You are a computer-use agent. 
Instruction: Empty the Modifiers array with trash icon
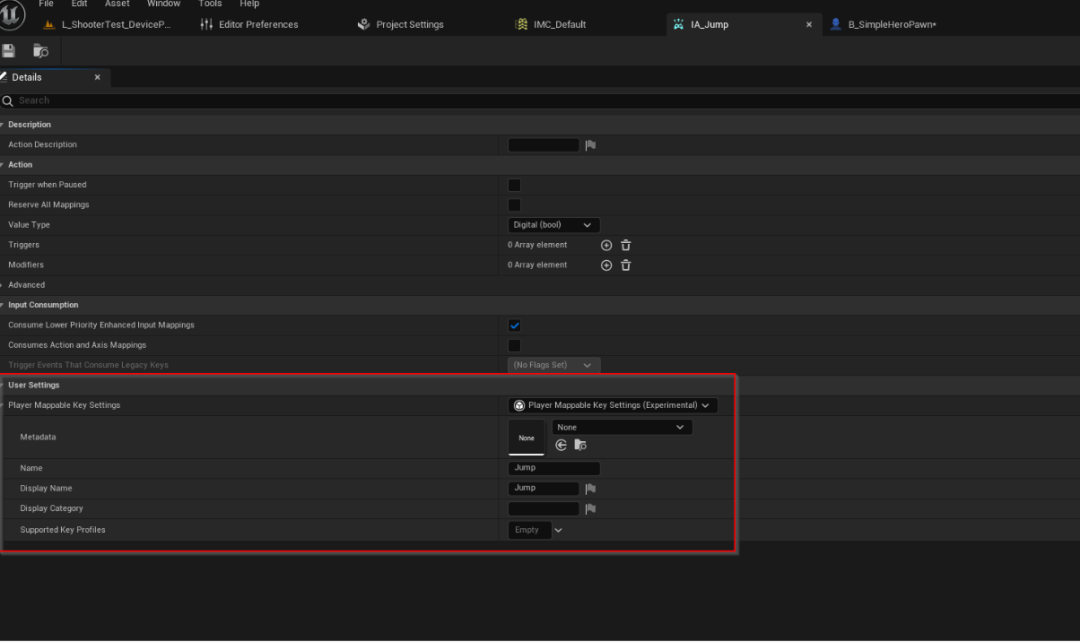coord(625,265)
